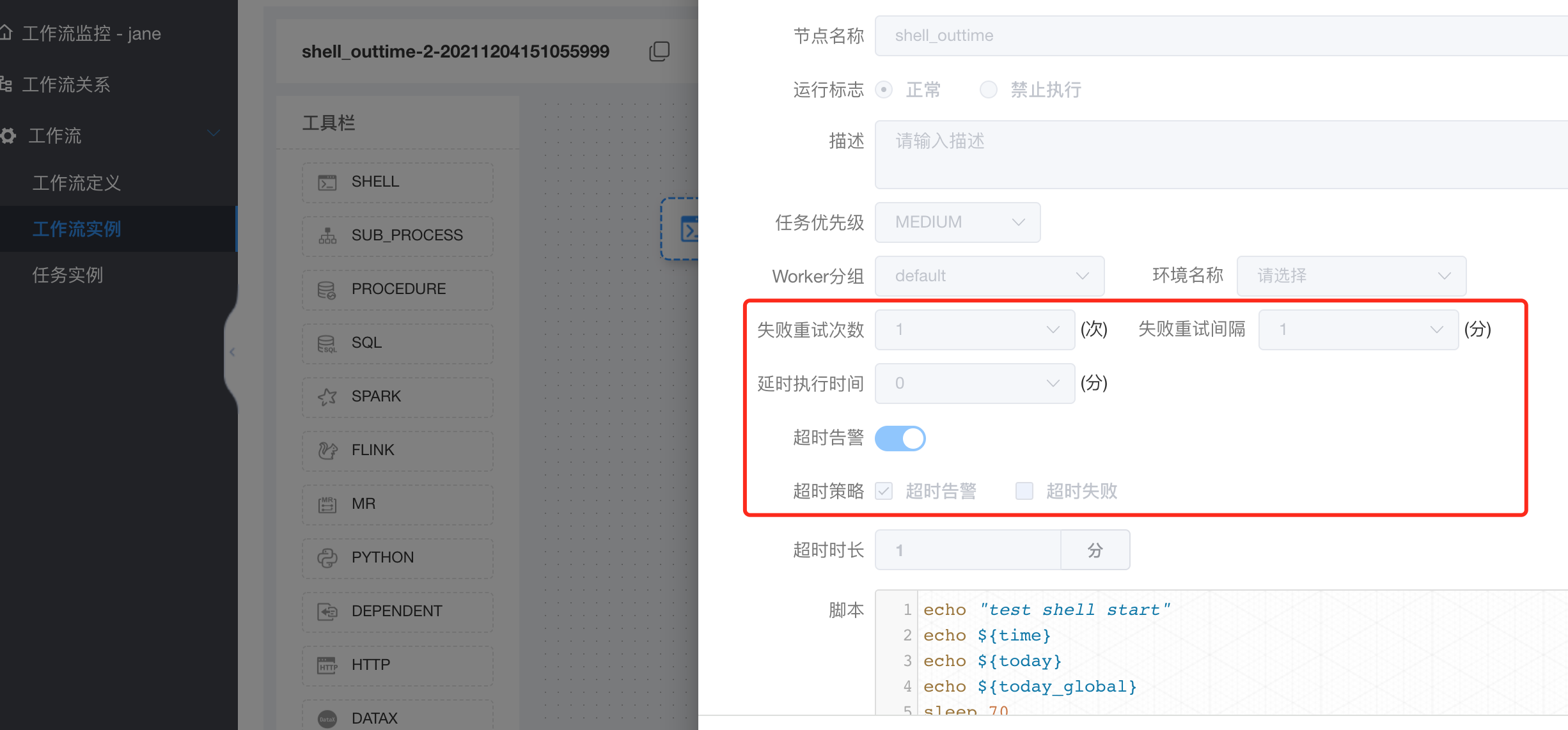Select the SPARK task icon

(x=397, y=396)
